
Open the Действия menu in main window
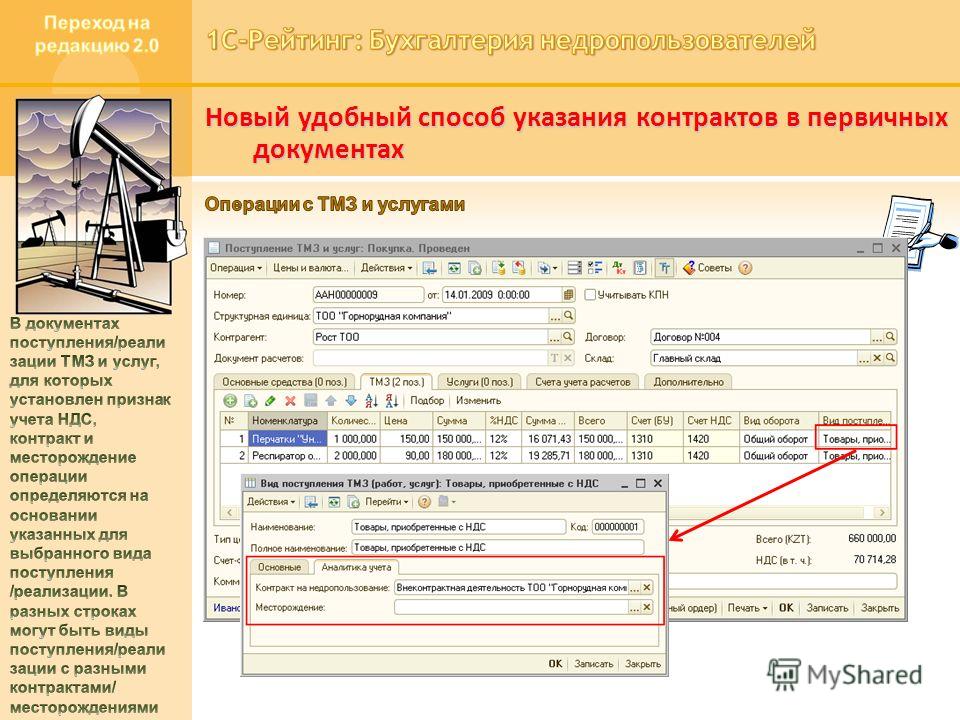(x=386, y=268)
